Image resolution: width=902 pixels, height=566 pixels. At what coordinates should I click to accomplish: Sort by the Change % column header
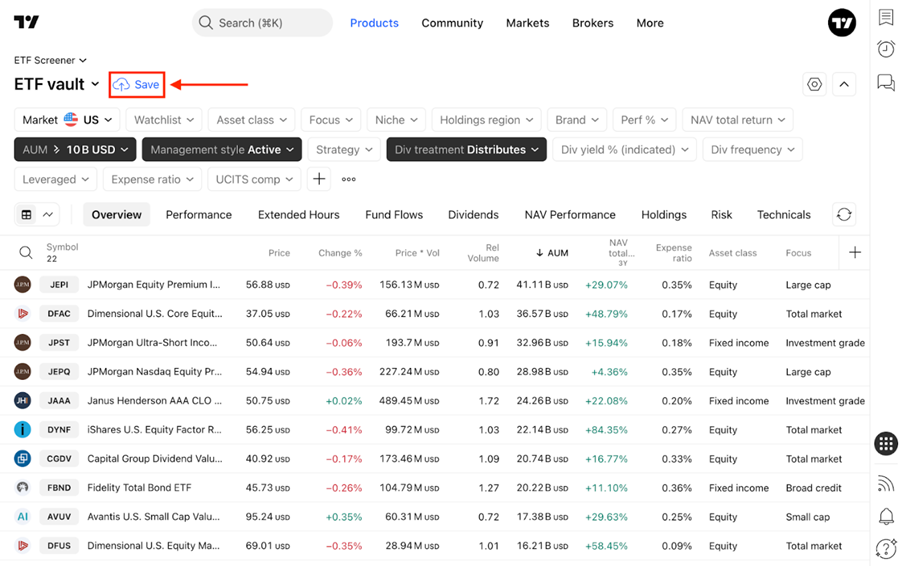(340, 253)
